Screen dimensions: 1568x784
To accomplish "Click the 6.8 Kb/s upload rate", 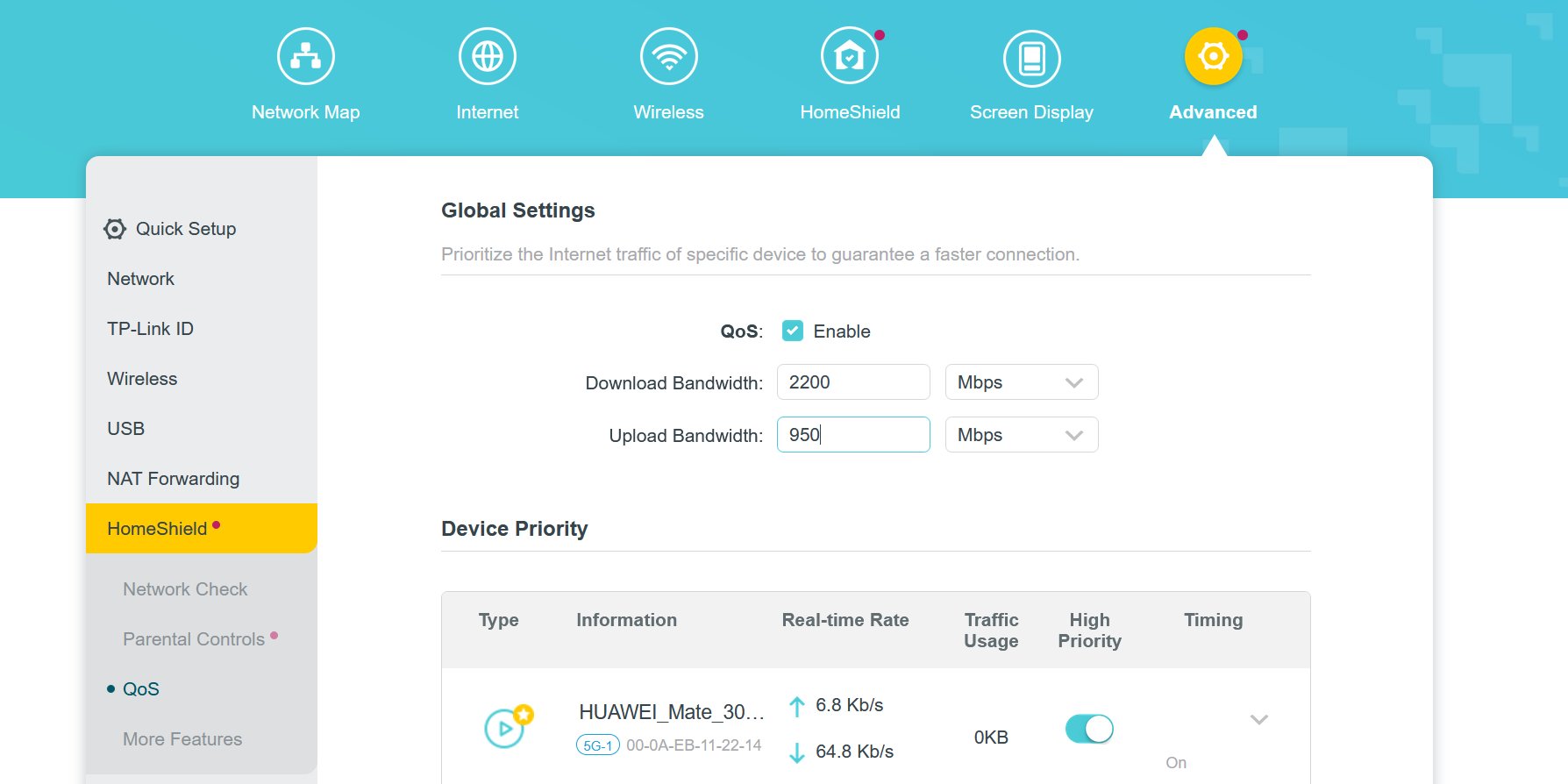I will click(x=849, y=705).
